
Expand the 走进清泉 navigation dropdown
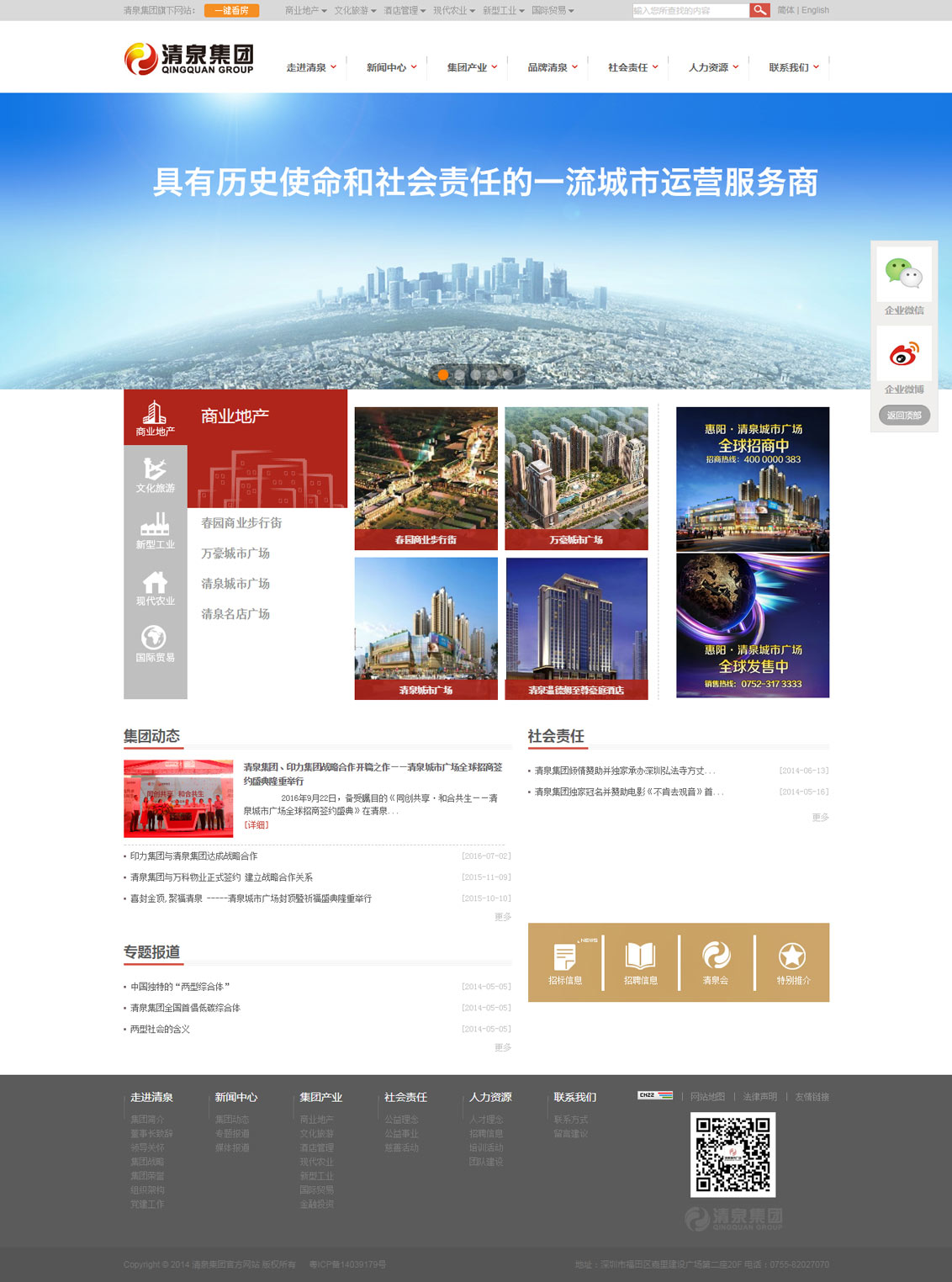tap(311, 67)
